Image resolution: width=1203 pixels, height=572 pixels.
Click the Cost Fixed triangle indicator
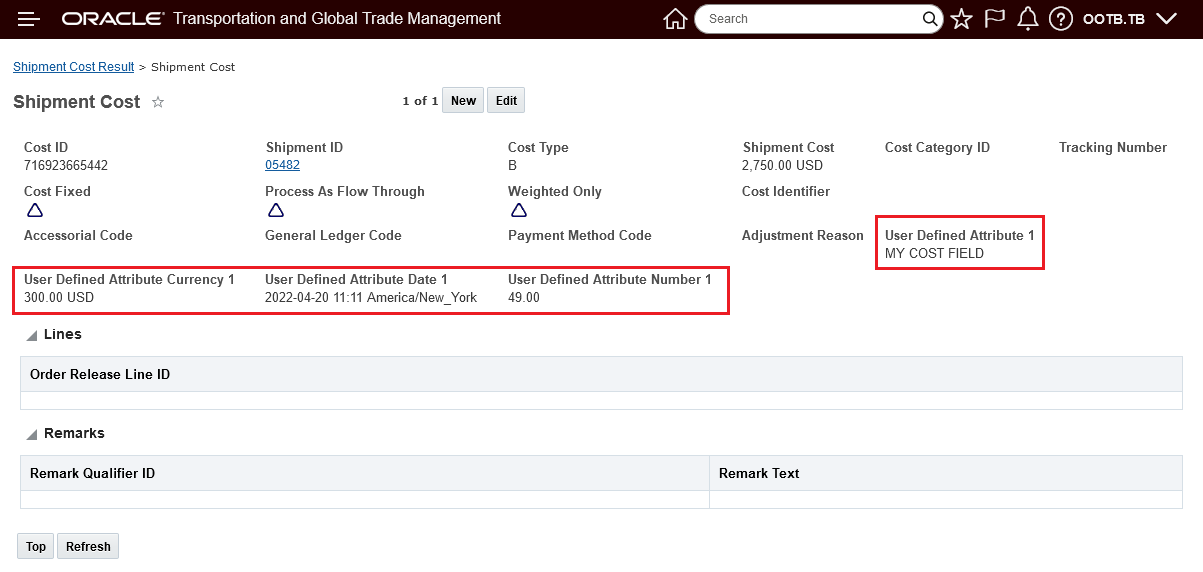(x=34, y=210)
